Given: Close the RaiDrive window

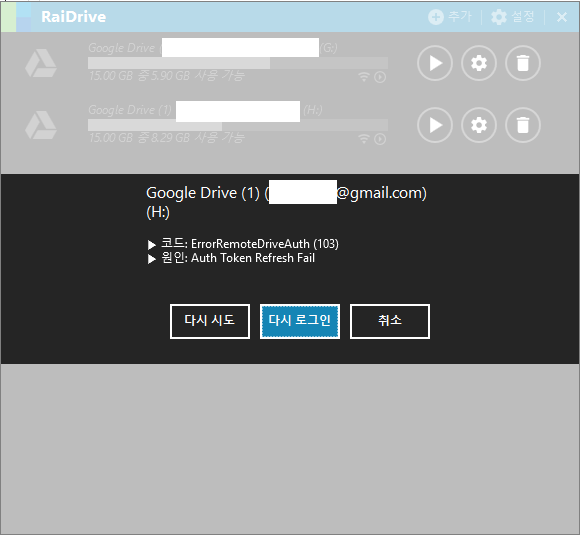Looking at the screenshot, I should (562, 17).
